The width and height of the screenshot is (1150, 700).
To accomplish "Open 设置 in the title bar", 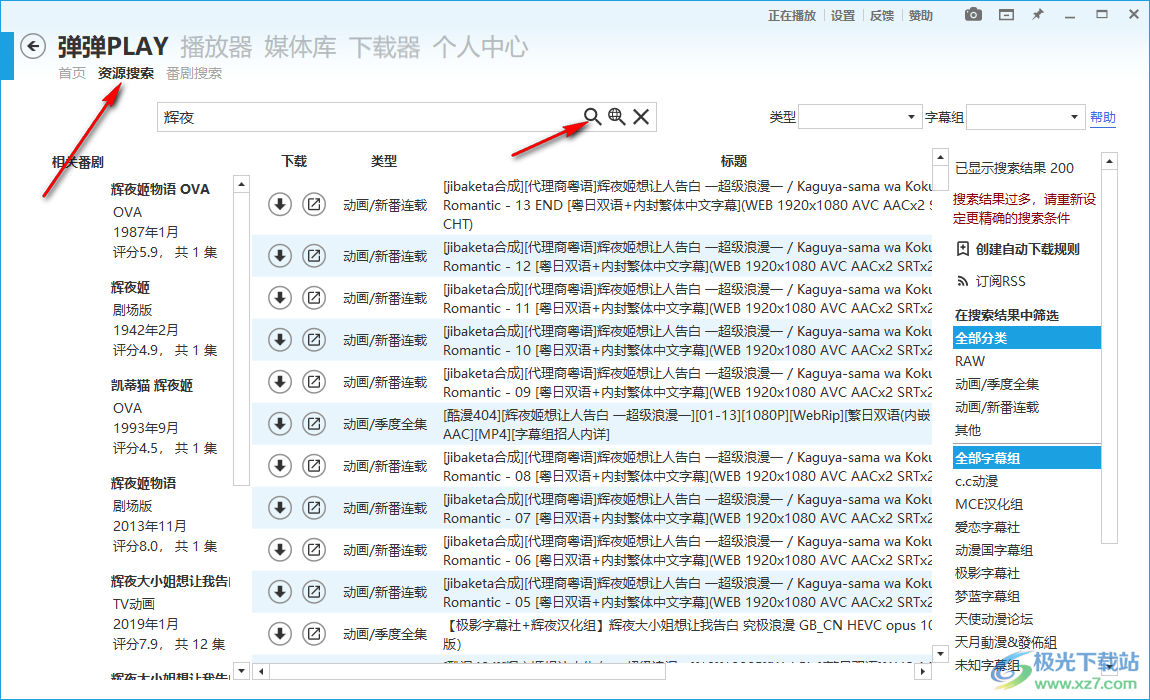I will coord(843,15).
